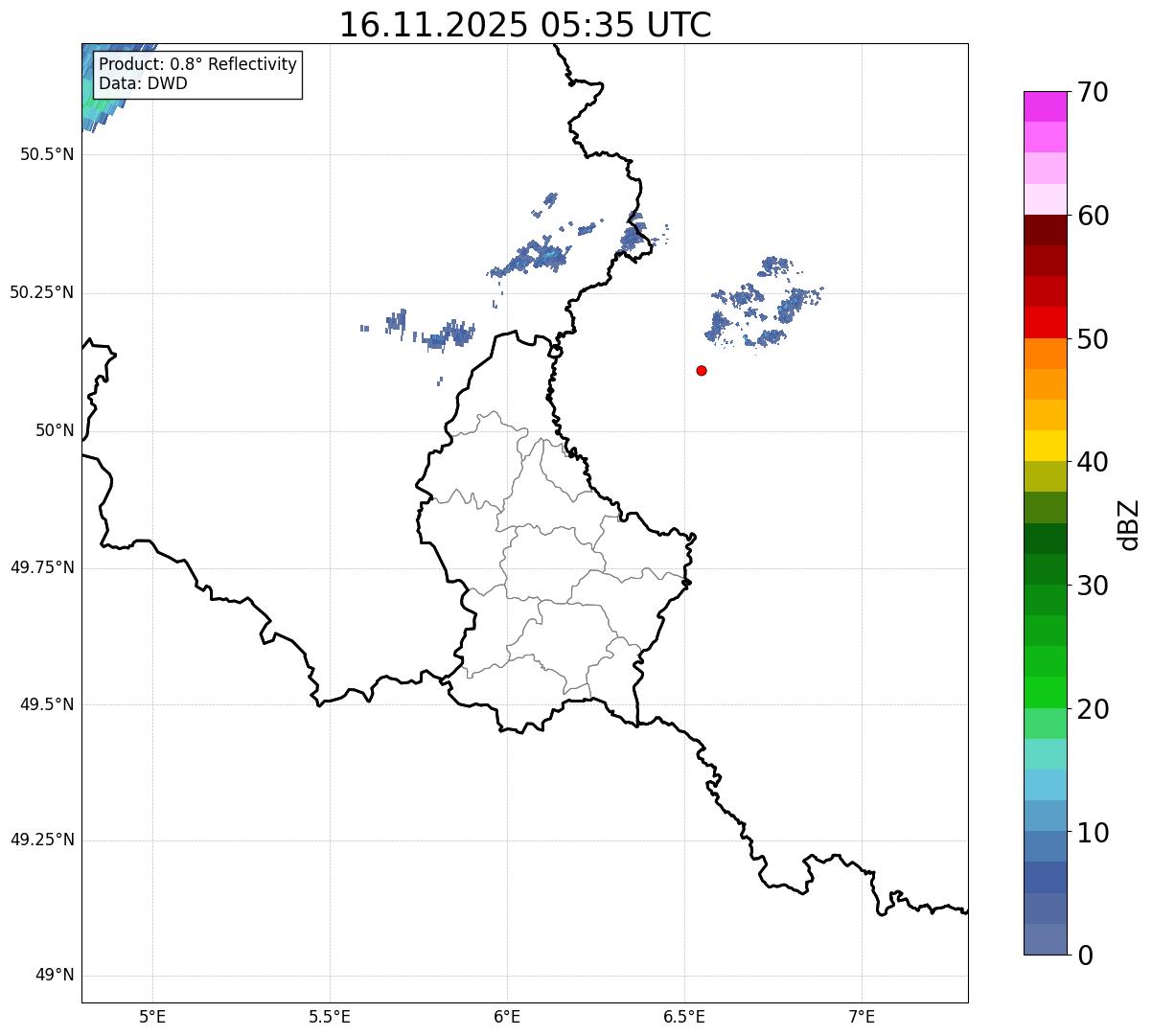Click the dark maroon swatch just below 60 dBZ
The width and height of the screenshot is (1152, 1036).
pyautogui.click(x=1045, y=230)
